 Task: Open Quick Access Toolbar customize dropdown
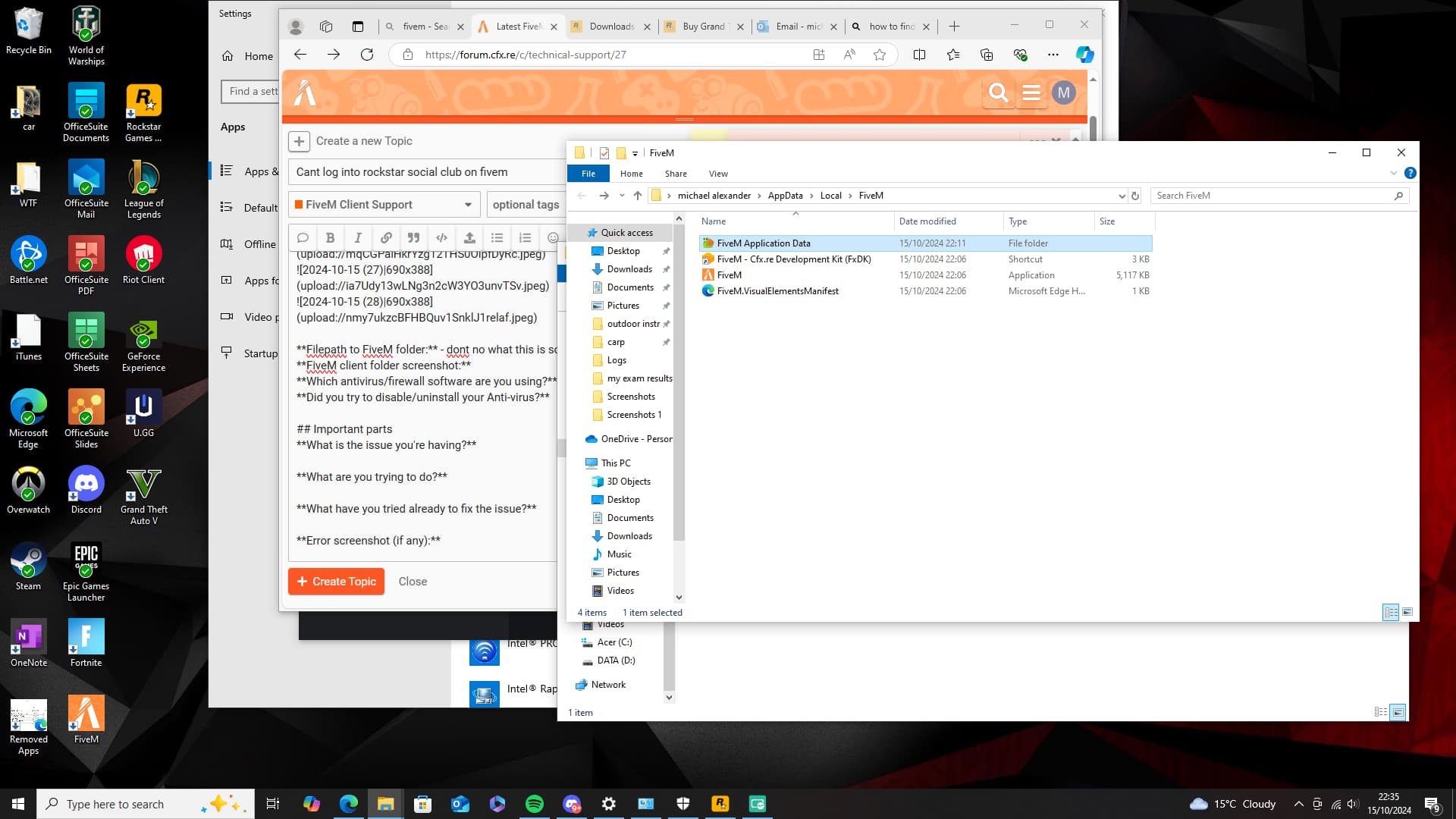click(635, 153)
